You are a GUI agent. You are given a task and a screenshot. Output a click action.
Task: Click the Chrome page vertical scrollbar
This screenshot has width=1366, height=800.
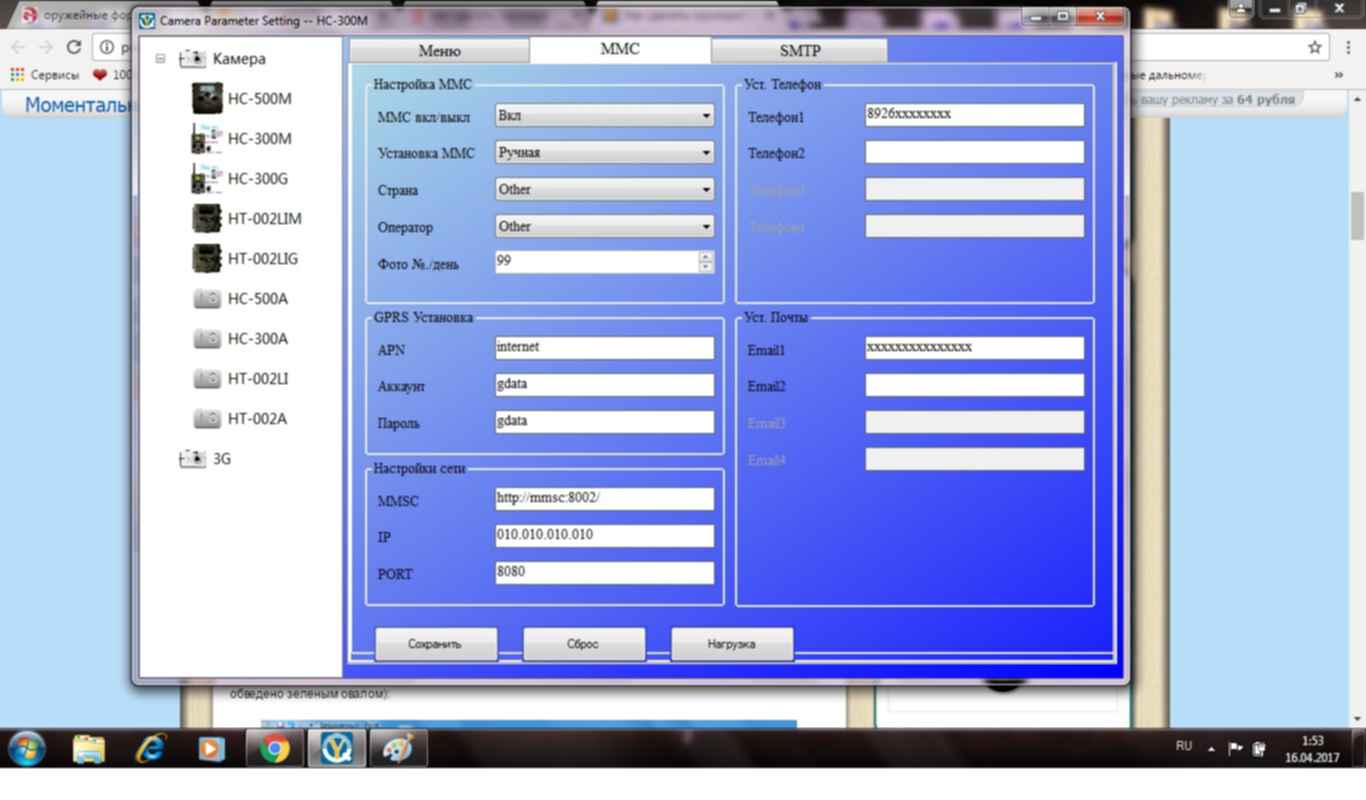tap(1357, 215)
